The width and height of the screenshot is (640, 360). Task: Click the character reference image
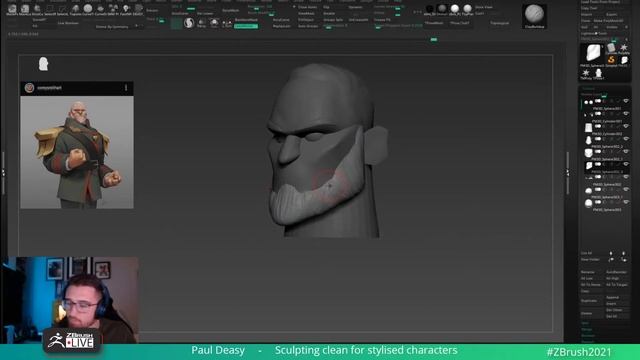(x=77, y=152)
